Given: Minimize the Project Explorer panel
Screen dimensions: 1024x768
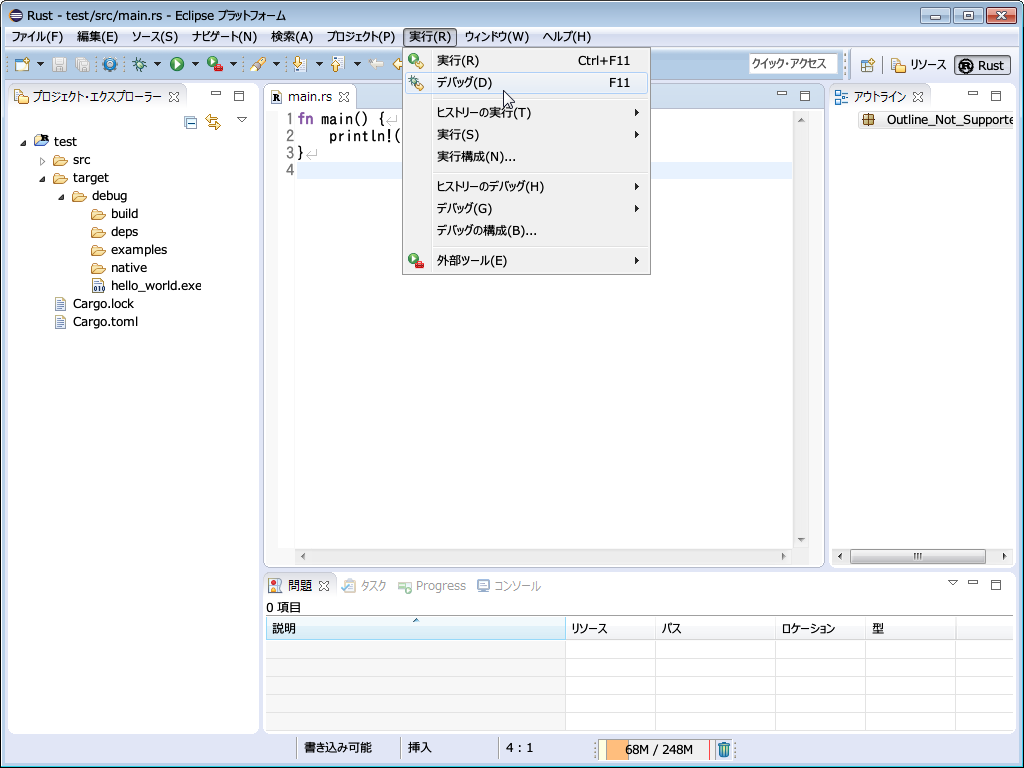Looking at the screenshot, I should (216, 94).
